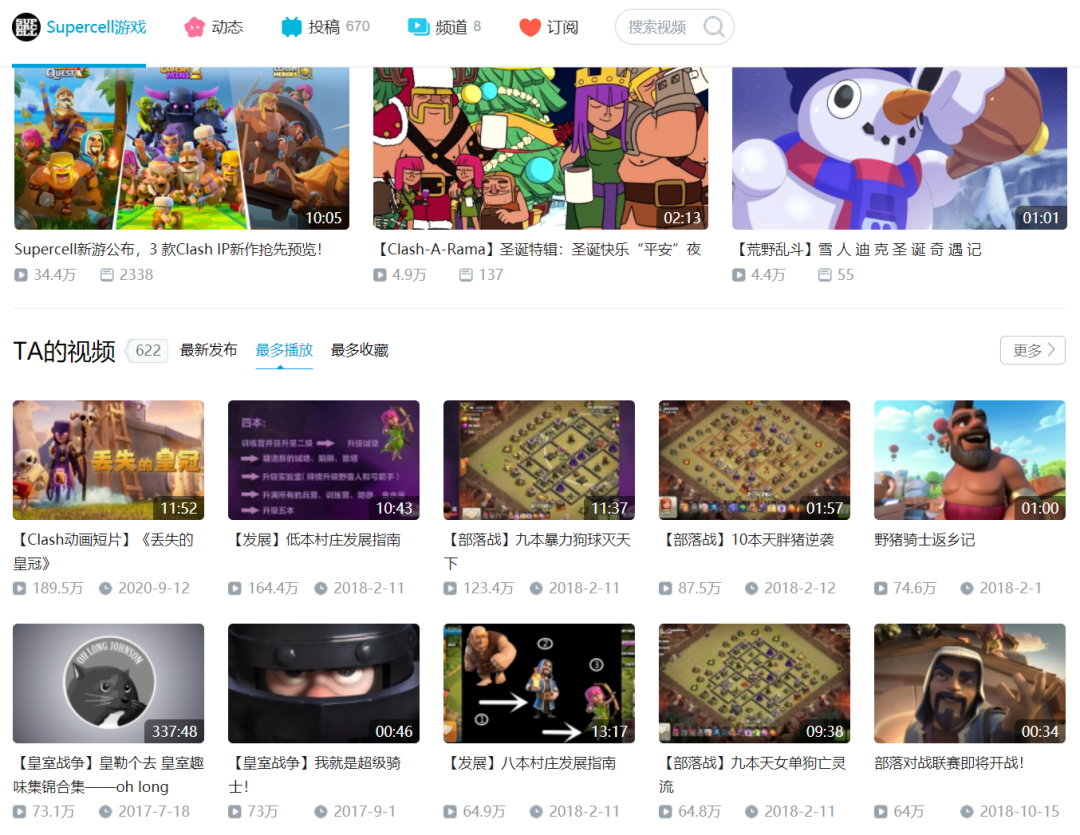Open the 九本天女单狗亡灵流 video thumbnail
The width and height of the screenshot is (1080, 835).
coord(754,683)
